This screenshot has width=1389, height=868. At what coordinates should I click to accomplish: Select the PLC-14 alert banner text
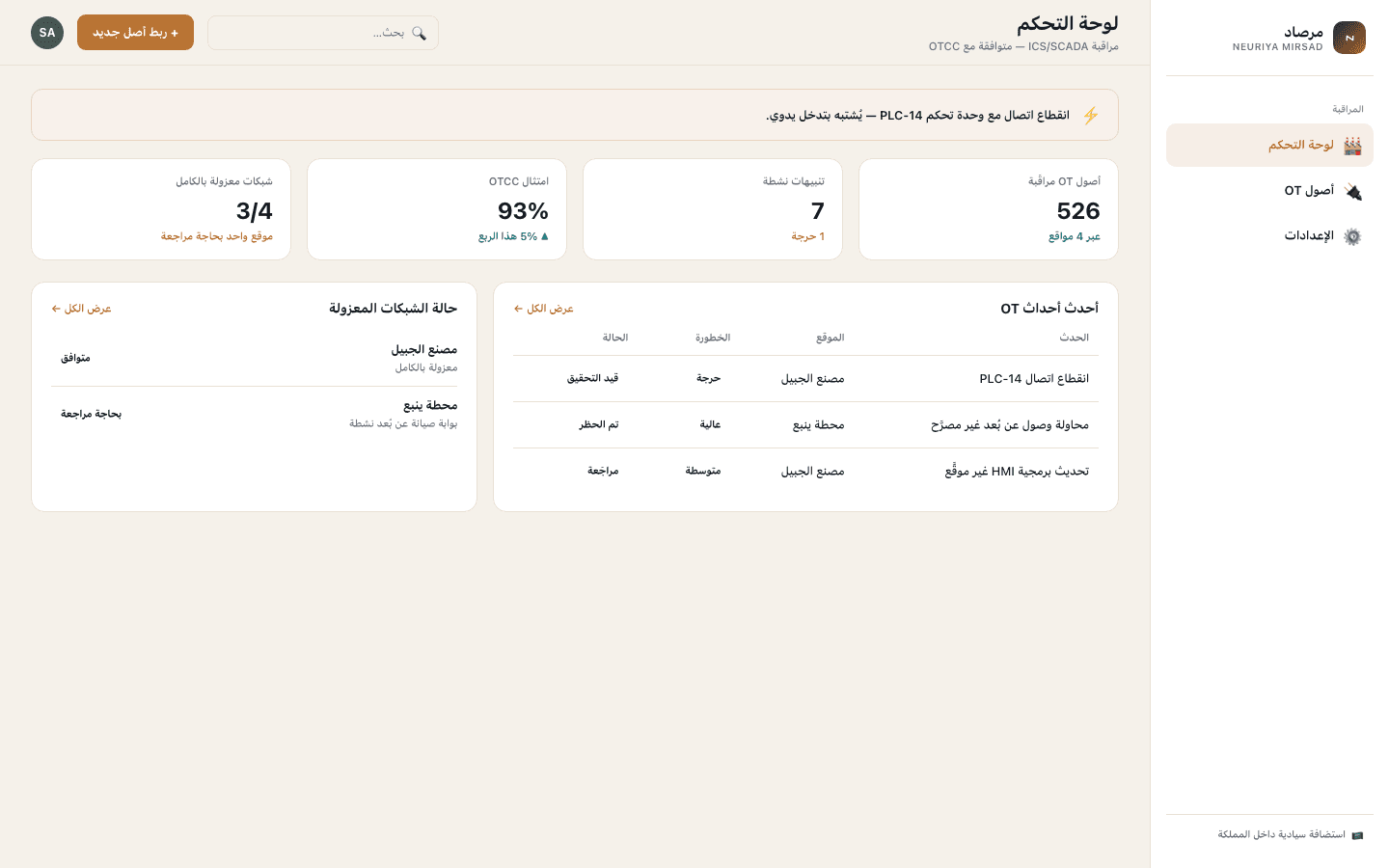point(917,116)
